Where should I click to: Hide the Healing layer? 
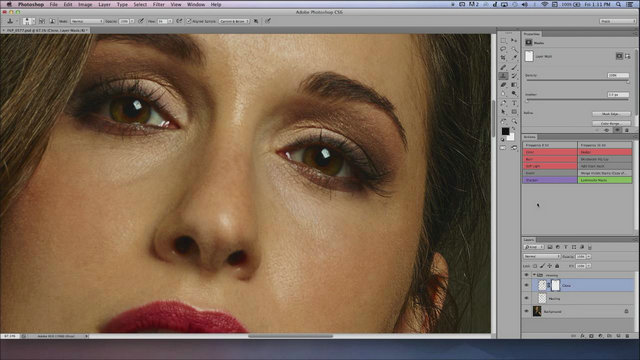pyautogui.click(x=527, y=298)
